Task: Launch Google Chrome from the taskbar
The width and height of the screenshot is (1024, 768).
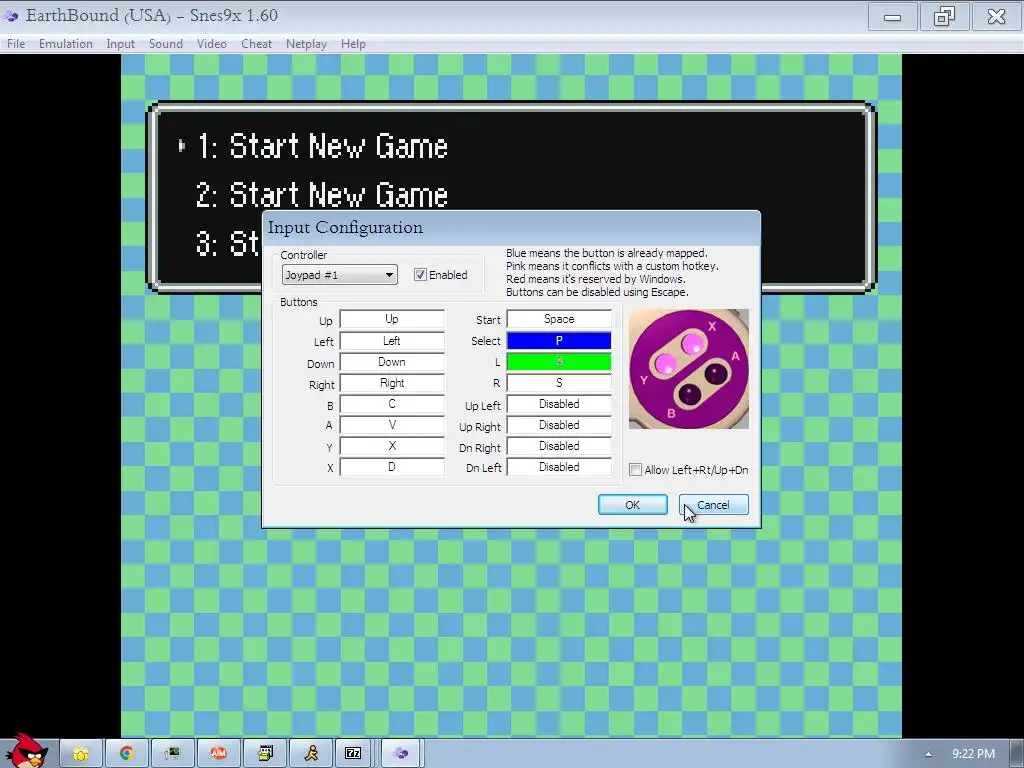Action: [127, 754]
